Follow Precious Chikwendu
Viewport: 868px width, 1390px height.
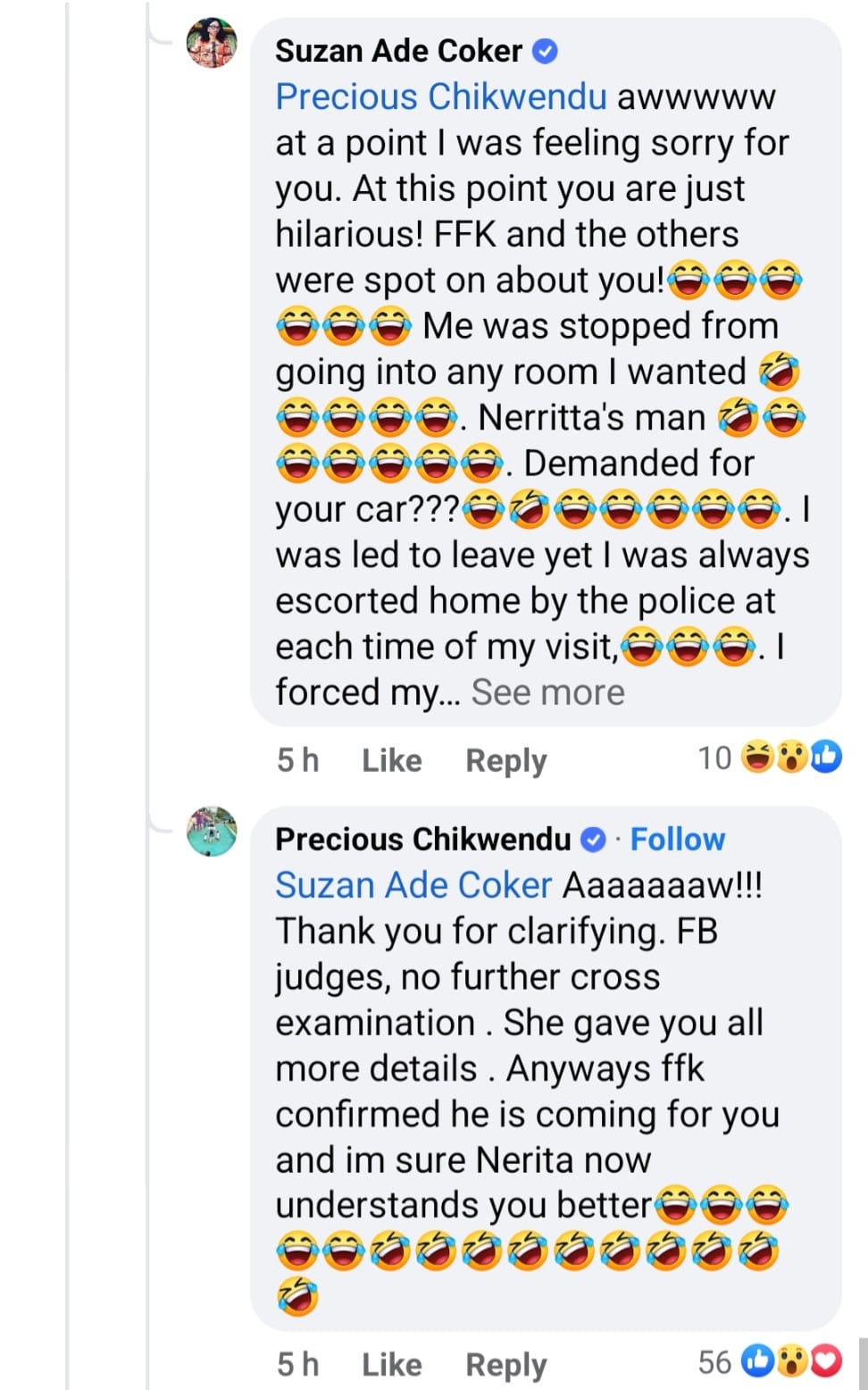click(677, 840)
